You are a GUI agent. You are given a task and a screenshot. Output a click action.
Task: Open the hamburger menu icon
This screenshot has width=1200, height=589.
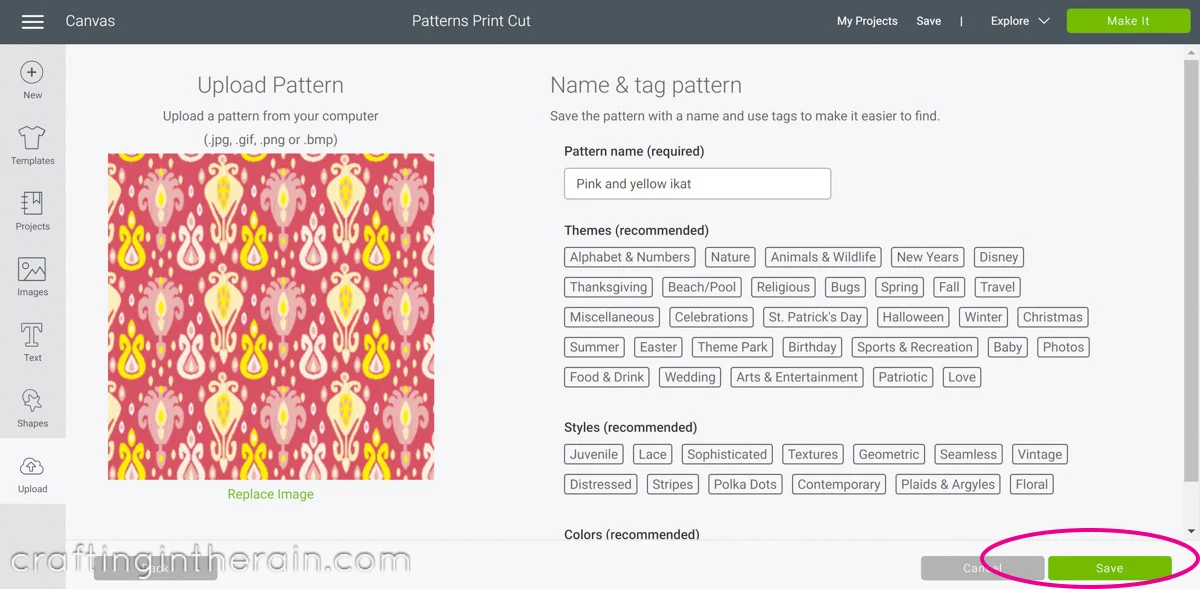[32, 21]
